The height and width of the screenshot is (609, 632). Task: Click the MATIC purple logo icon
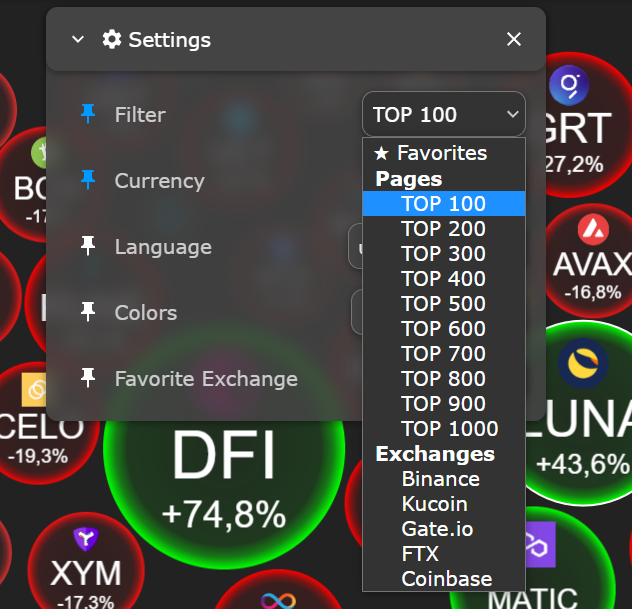pos(541,545)
